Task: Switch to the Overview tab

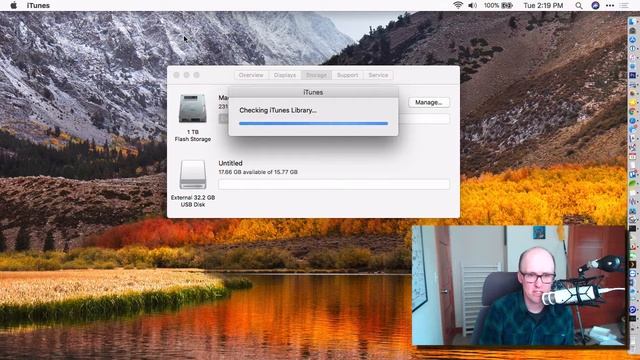Action: click(x=251, y=75)
